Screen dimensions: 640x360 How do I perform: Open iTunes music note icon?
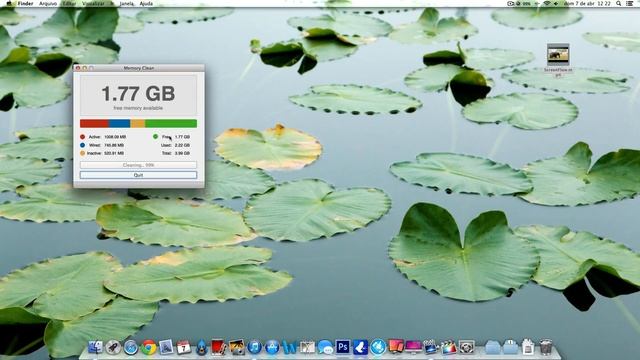[254, 347]
